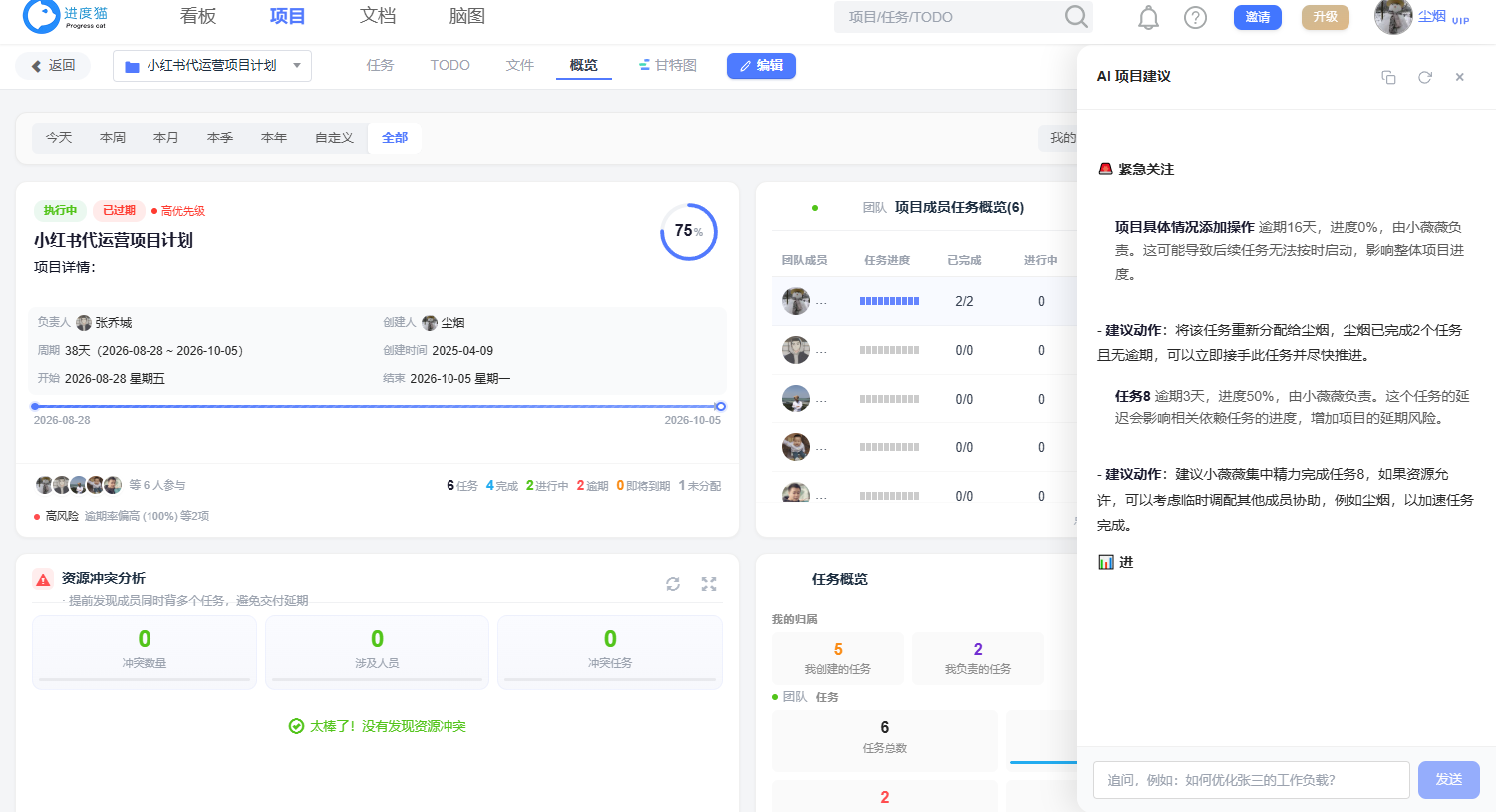Image resolution: width=1498 pixels, height=812 pixels.
Task: Click the timeline start handle at 2026-08-28
Action: pos(35,406)
